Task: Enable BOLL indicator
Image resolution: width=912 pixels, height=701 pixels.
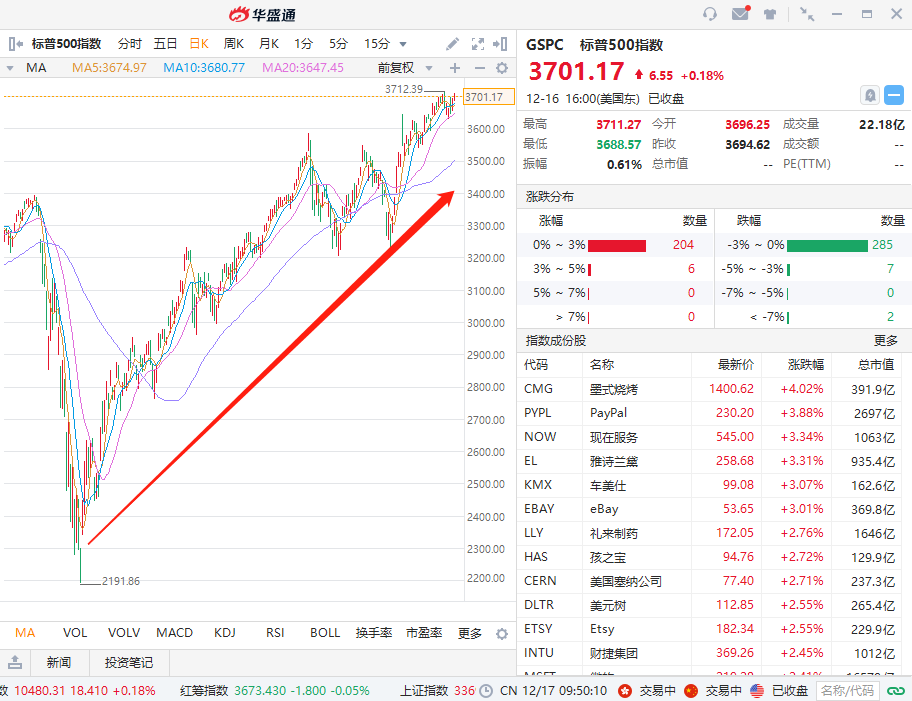Action: pyautogui.click(x=325, y=633)
